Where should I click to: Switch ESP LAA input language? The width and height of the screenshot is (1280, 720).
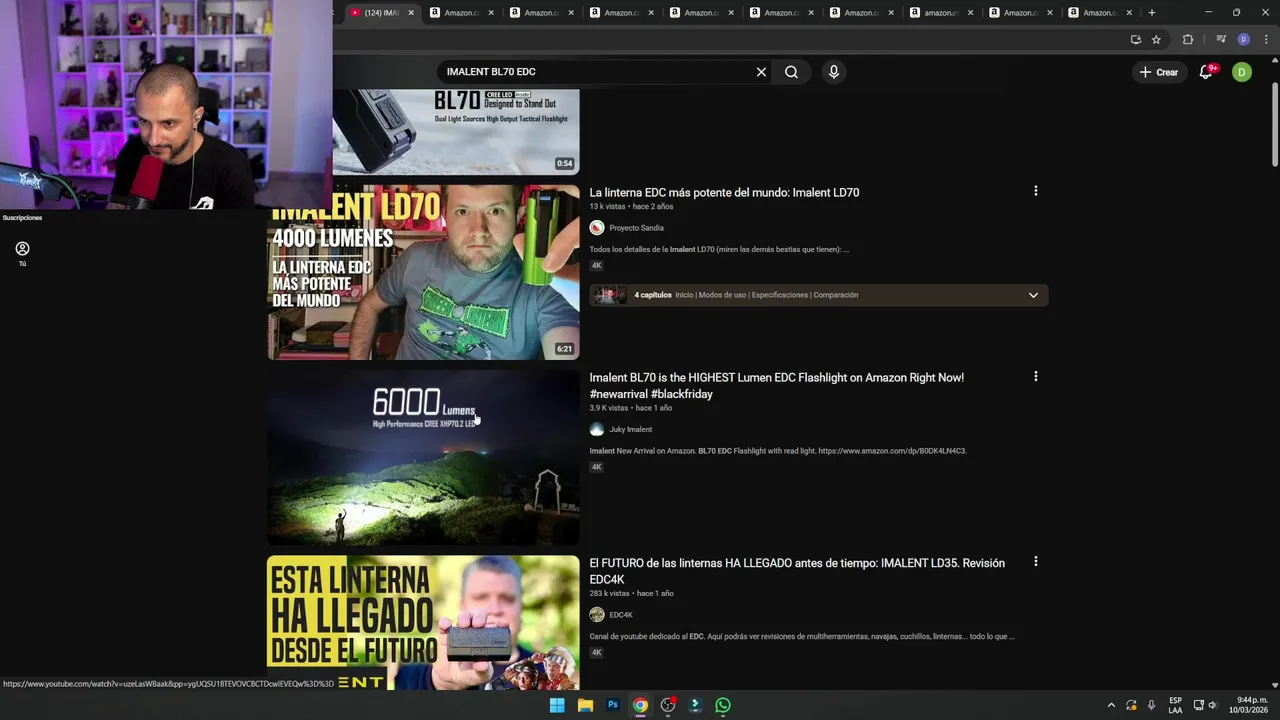(1175, 705)
